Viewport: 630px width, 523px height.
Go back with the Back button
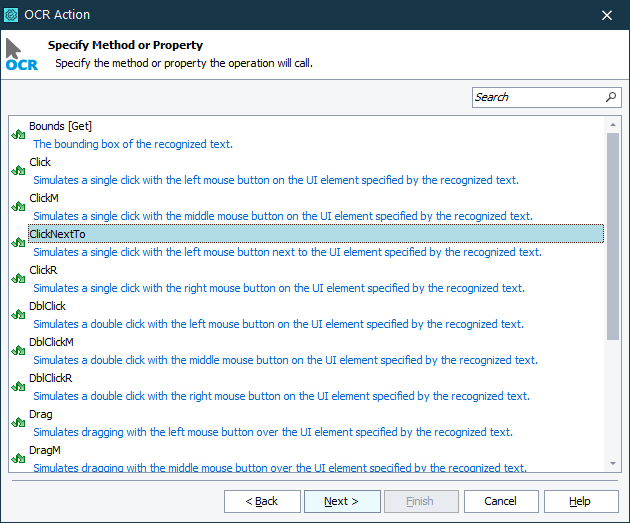tap(262, 501)
